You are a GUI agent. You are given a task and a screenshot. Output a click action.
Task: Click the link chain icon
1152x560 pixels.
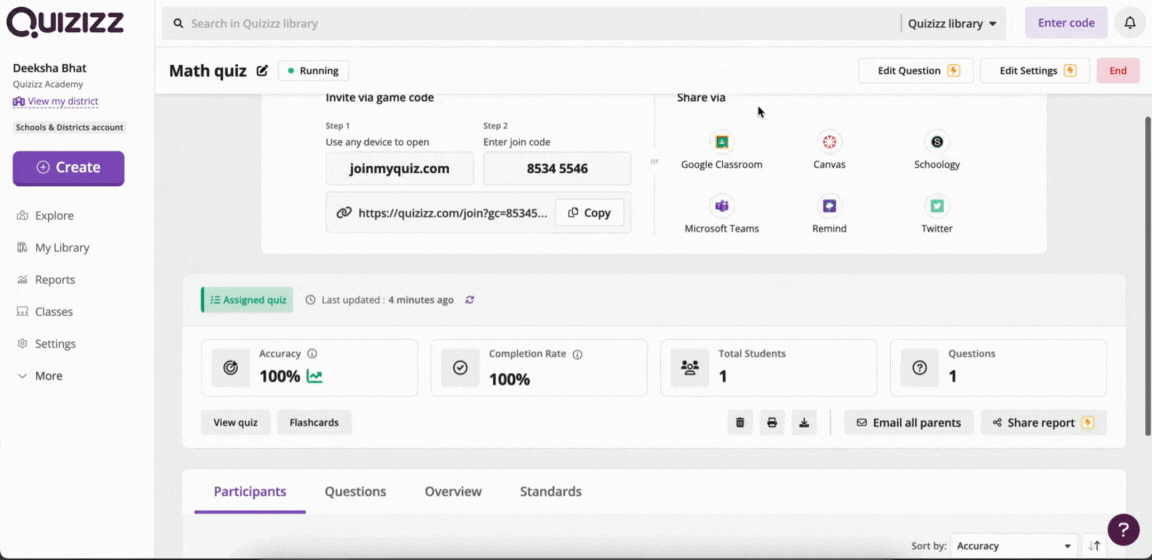tap(344, 213)
